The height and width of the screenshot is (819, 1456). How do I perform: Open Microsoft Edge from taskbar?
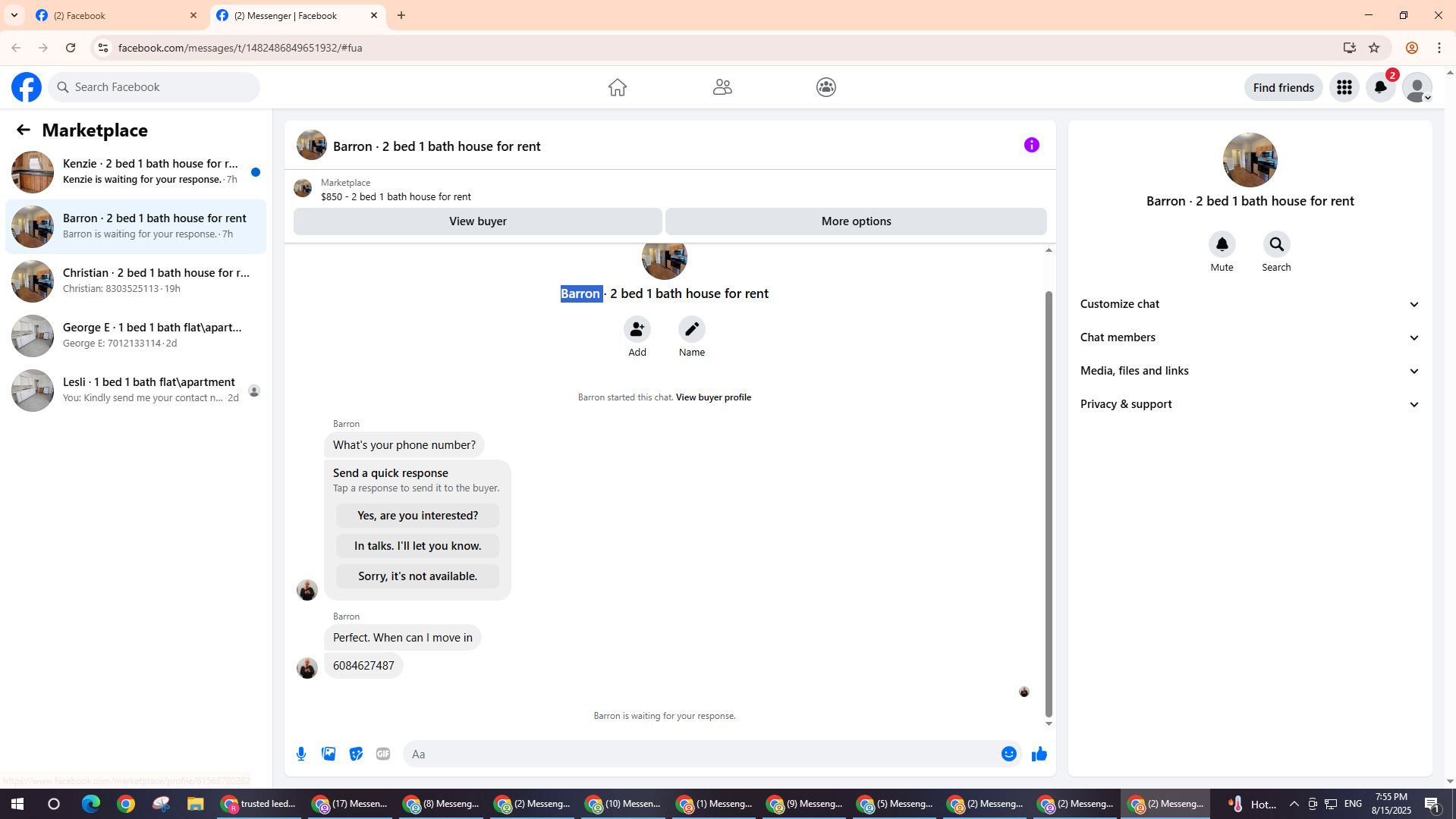(90, 804)
